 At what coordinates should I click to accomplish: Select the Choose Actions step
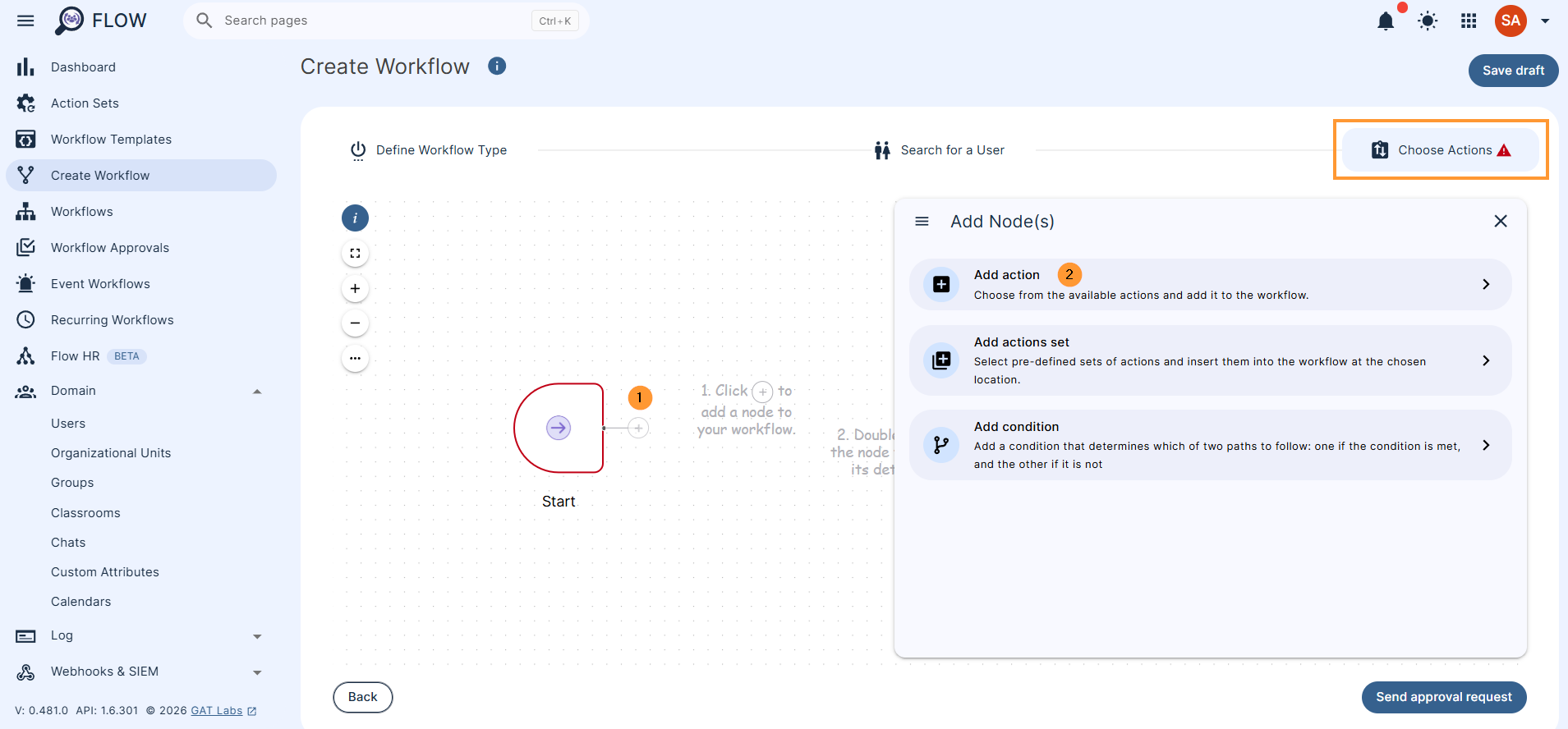(1441, 150)
